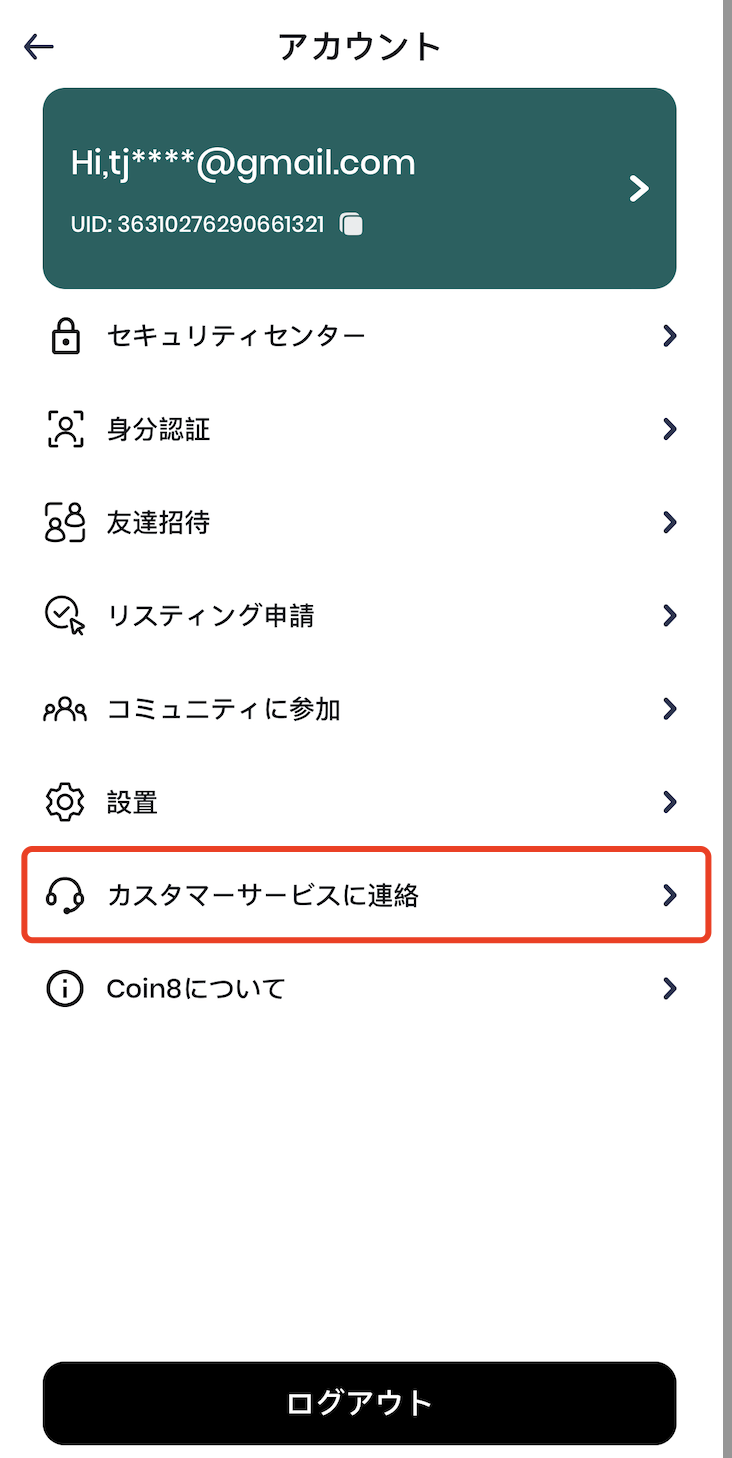Click the face-scan icon for 身分認証
Screen dimensions: 732x1458
click(x=65, y=430)
